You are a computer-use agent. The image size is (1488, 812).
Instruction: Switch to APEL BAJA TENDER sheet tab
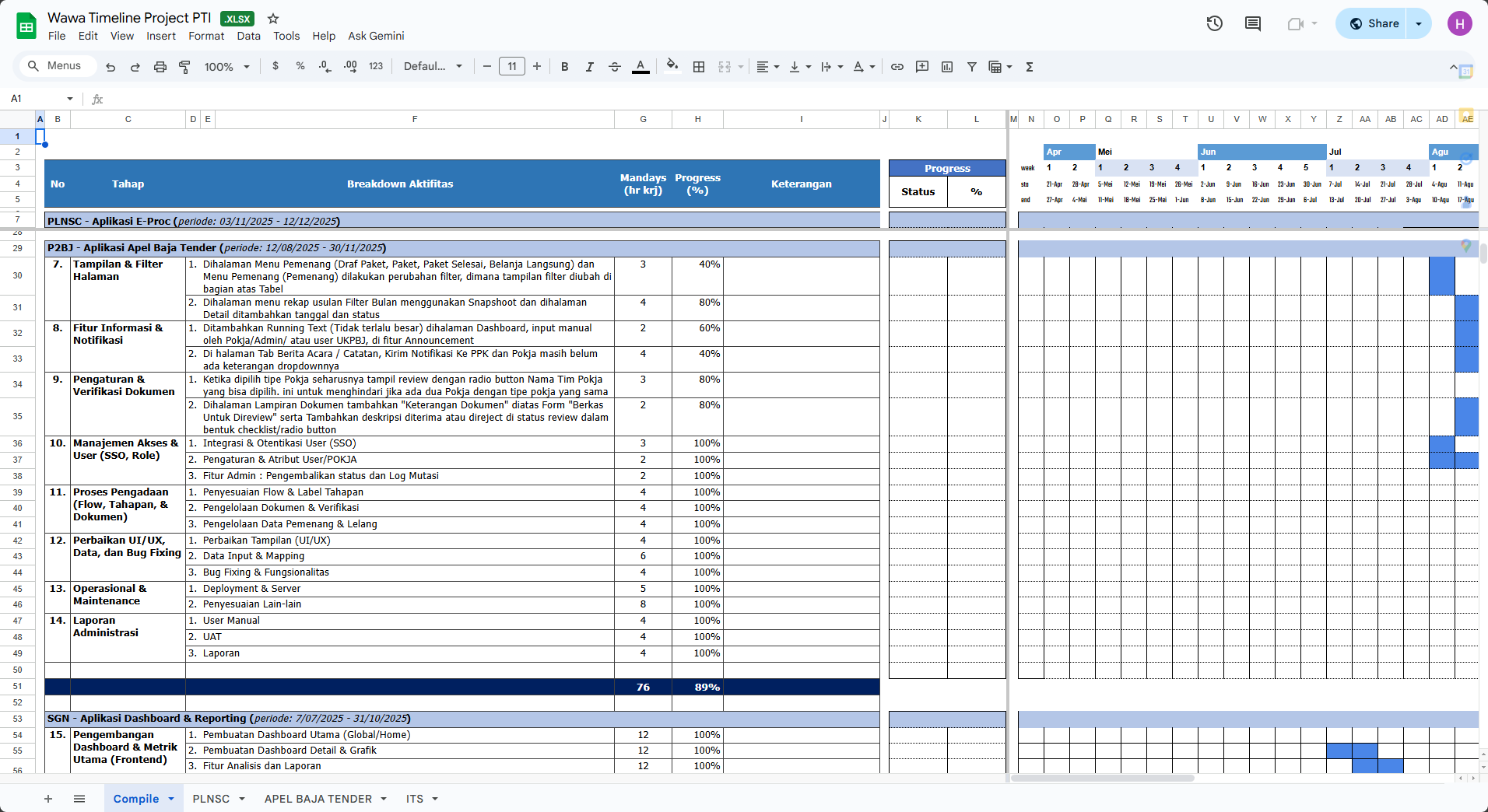[318, 799]
